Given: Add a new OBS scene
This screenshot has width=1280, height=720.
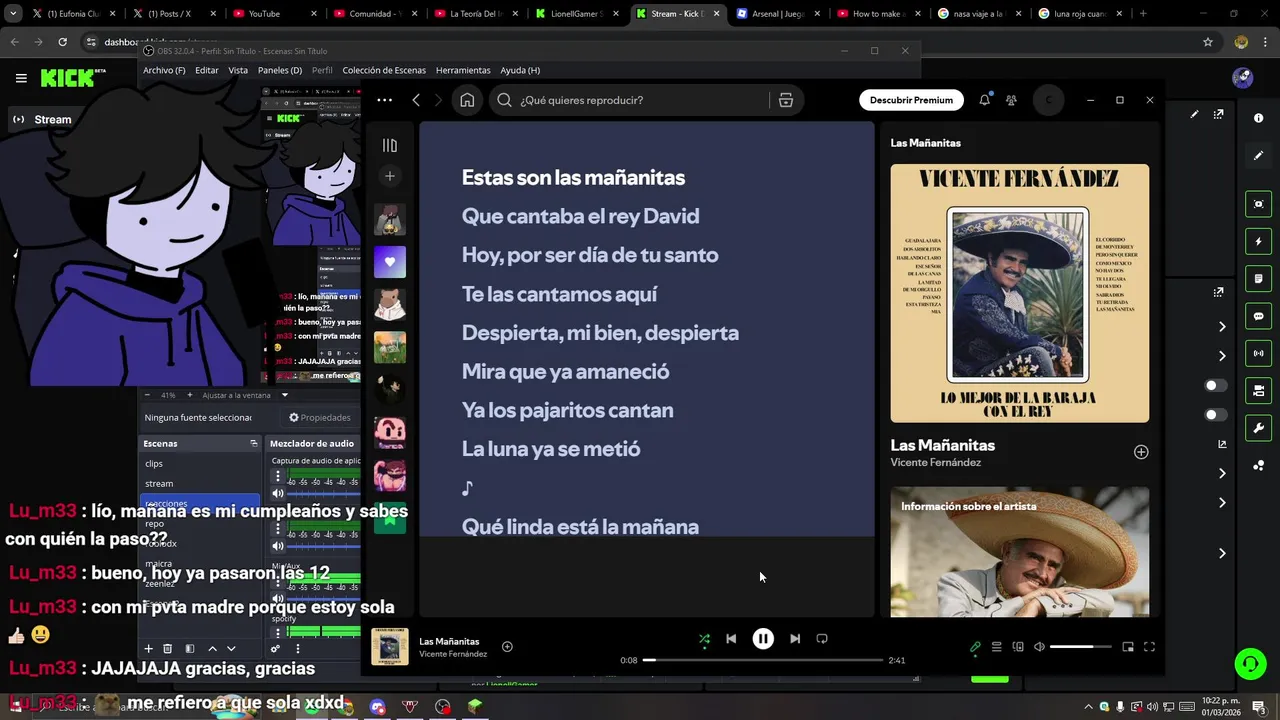Looking at the screenshot, I should coord(148,649).
